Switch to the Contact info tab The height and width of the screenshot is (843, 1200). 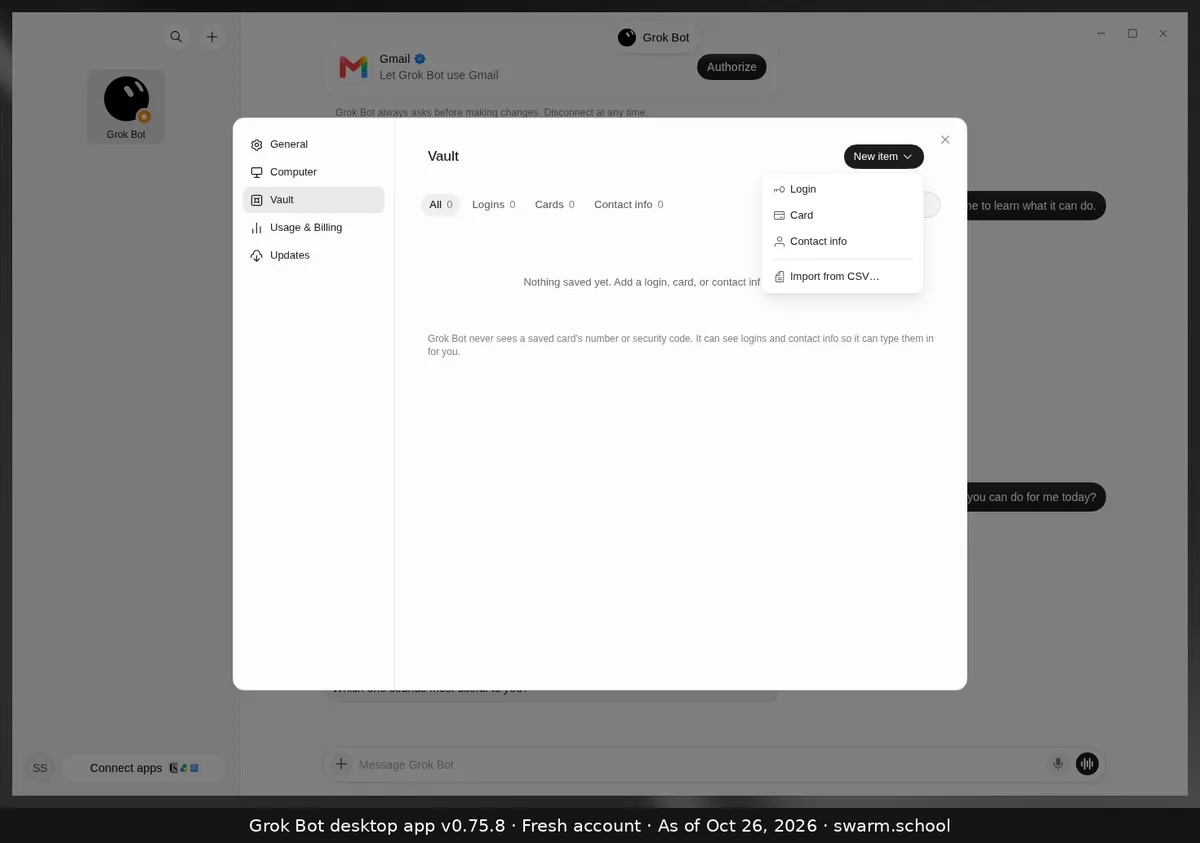[628, 205]
